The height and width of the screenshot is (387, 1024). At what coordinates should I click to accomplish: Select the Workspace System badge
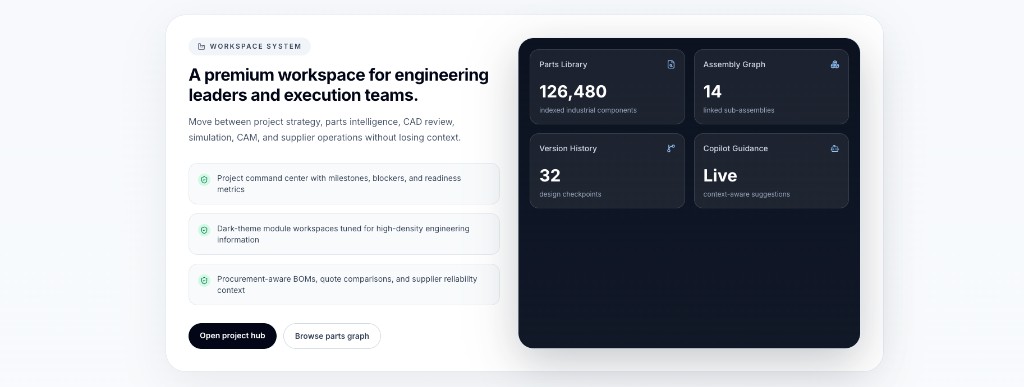(249, 46)
